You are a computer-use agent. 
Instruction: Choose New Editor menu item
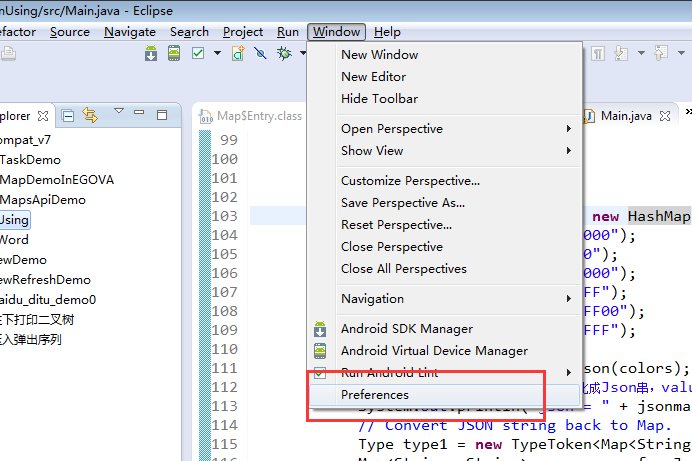coord(444,77)
